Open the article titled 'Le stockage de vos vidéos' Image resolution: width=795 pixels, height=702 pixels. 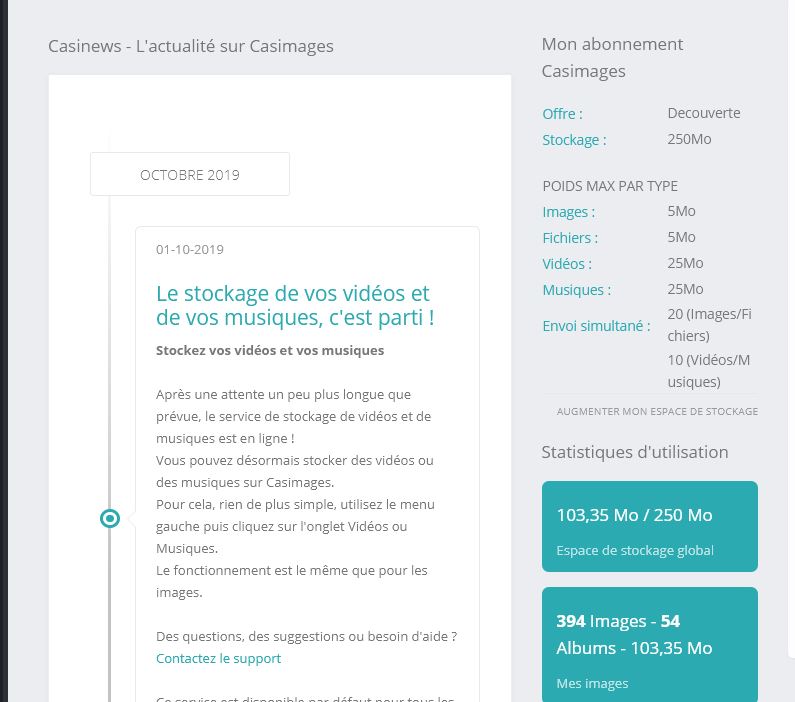[295, 306]
